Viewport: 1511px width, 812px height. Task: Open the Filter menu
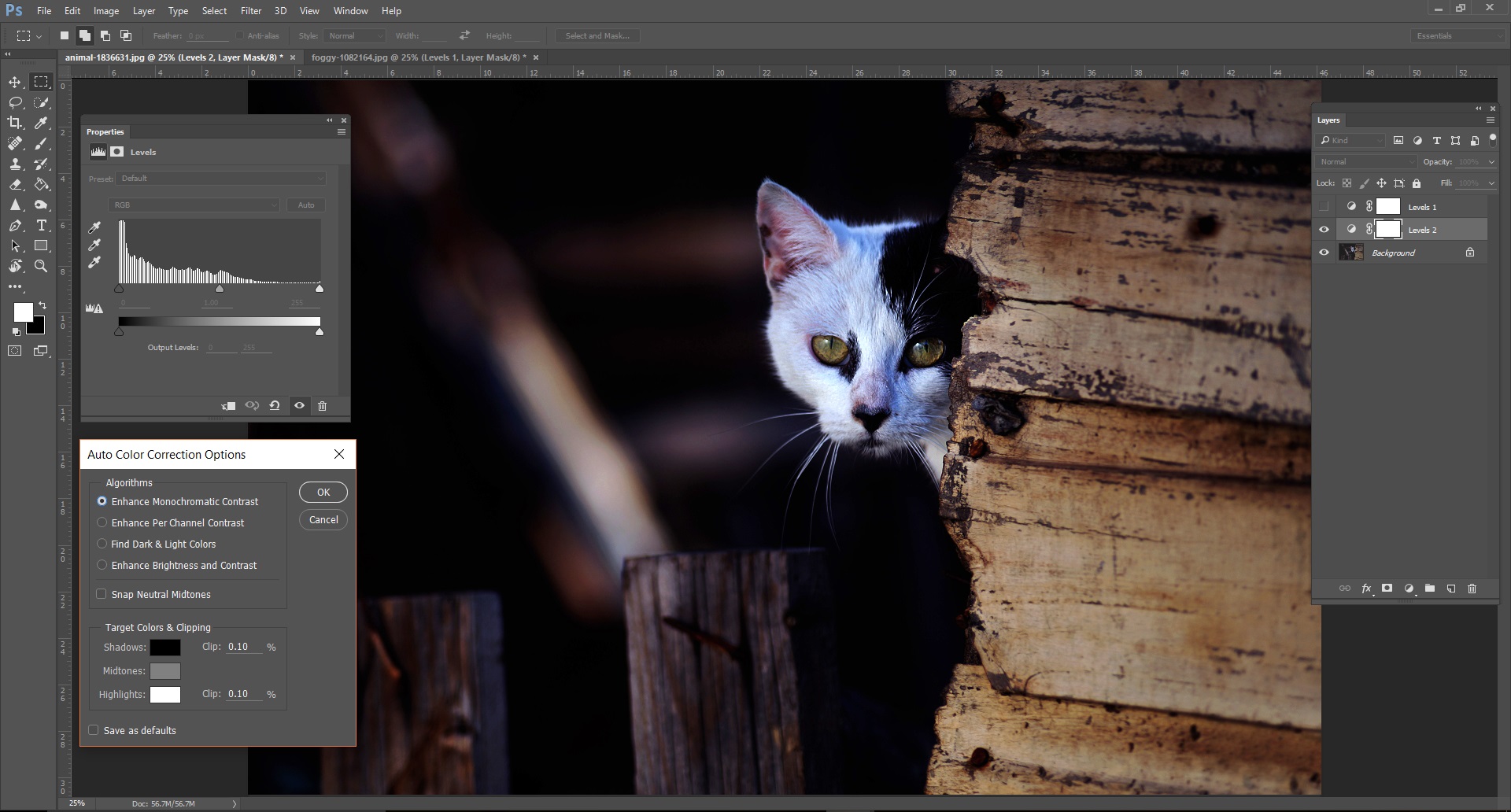point(250,10)
